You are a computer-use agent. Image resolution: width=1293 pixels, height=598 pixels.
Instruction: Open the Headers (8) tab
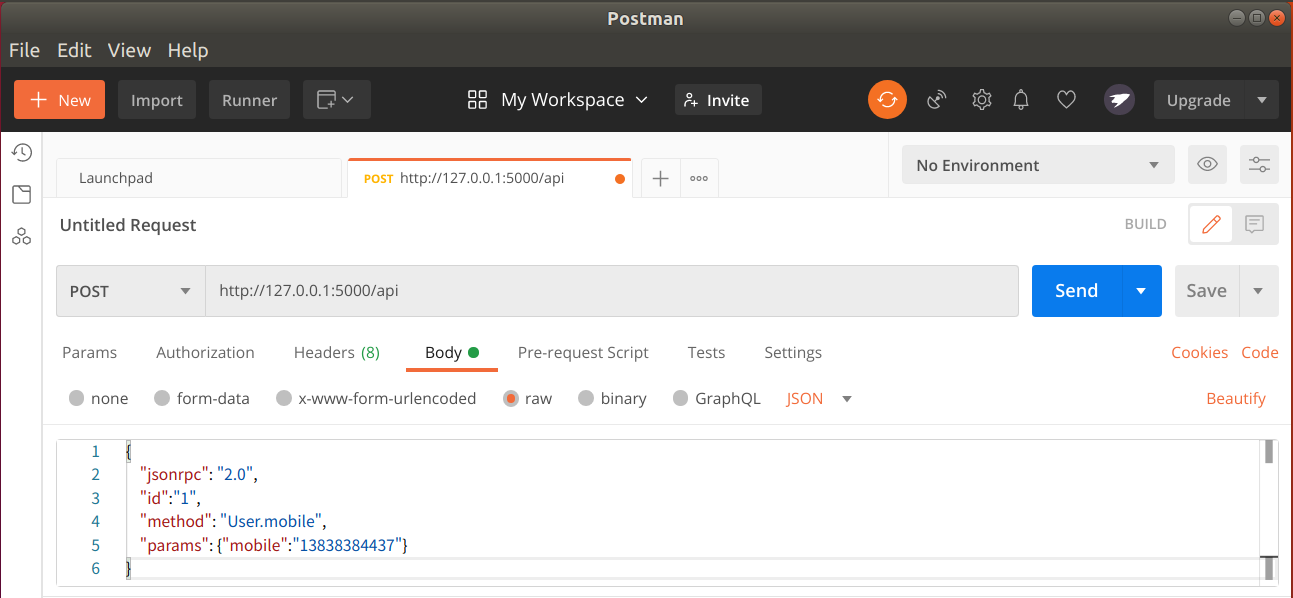point(337,352)
